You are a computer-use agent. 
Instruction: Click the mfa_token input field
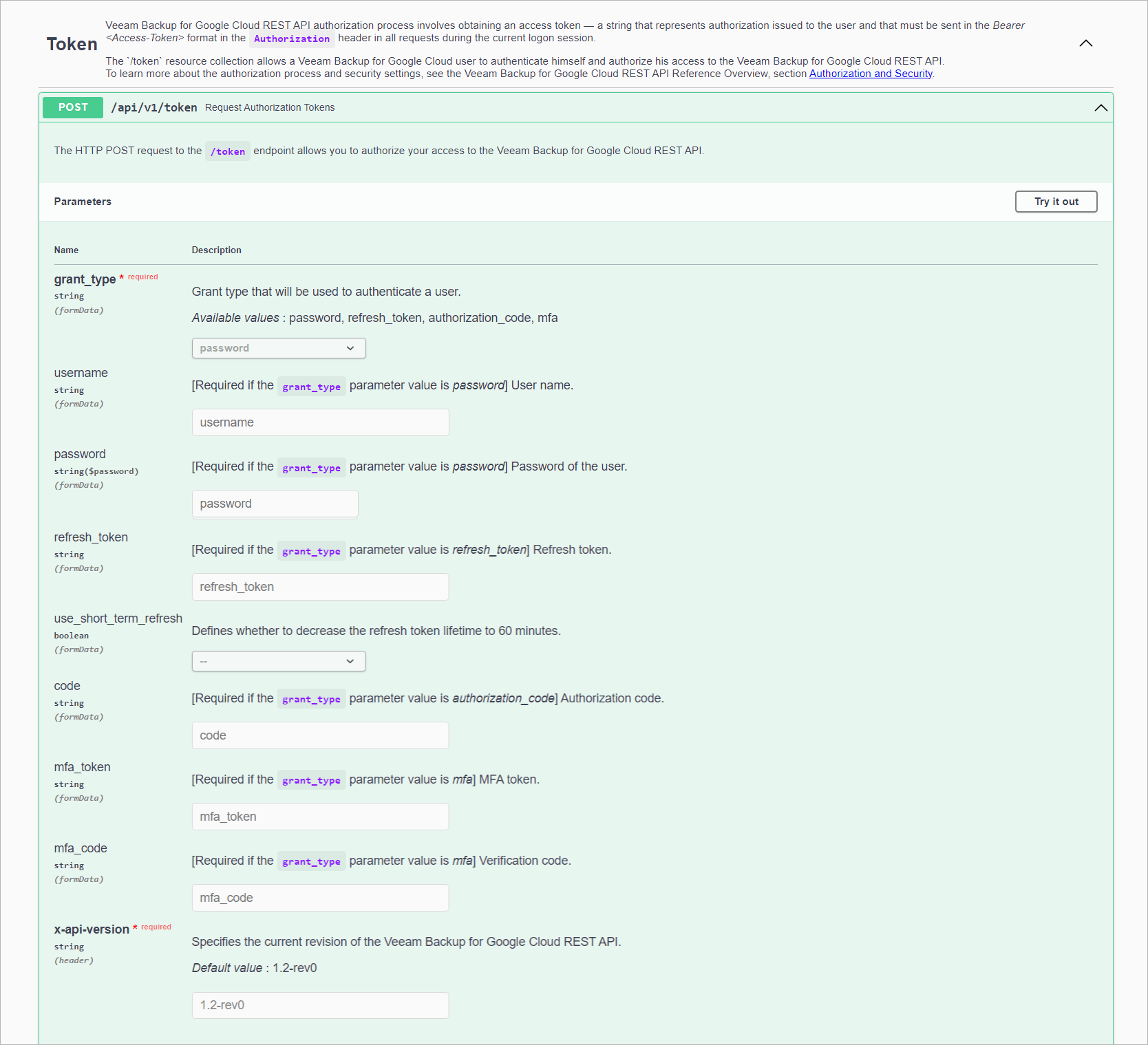(321, 817)
